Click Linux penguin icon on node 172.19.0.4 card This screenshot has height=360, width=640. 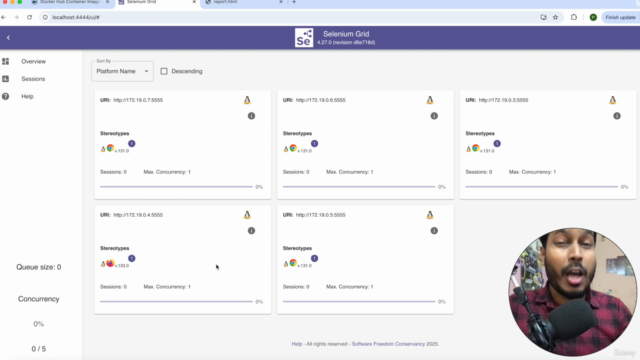click(x=247, y=215)
